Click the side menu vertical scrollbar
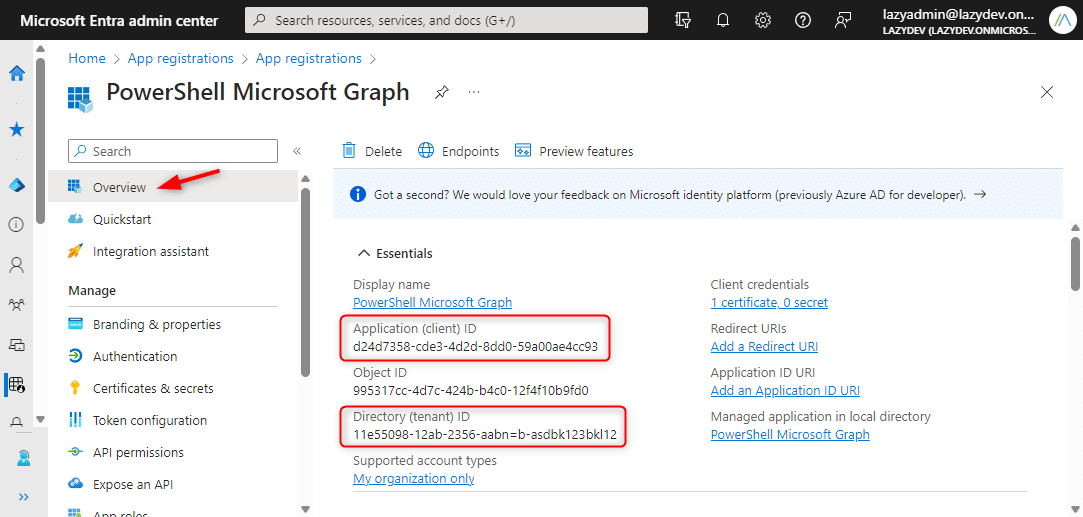The image size is (1083, 517). (305, 280)
